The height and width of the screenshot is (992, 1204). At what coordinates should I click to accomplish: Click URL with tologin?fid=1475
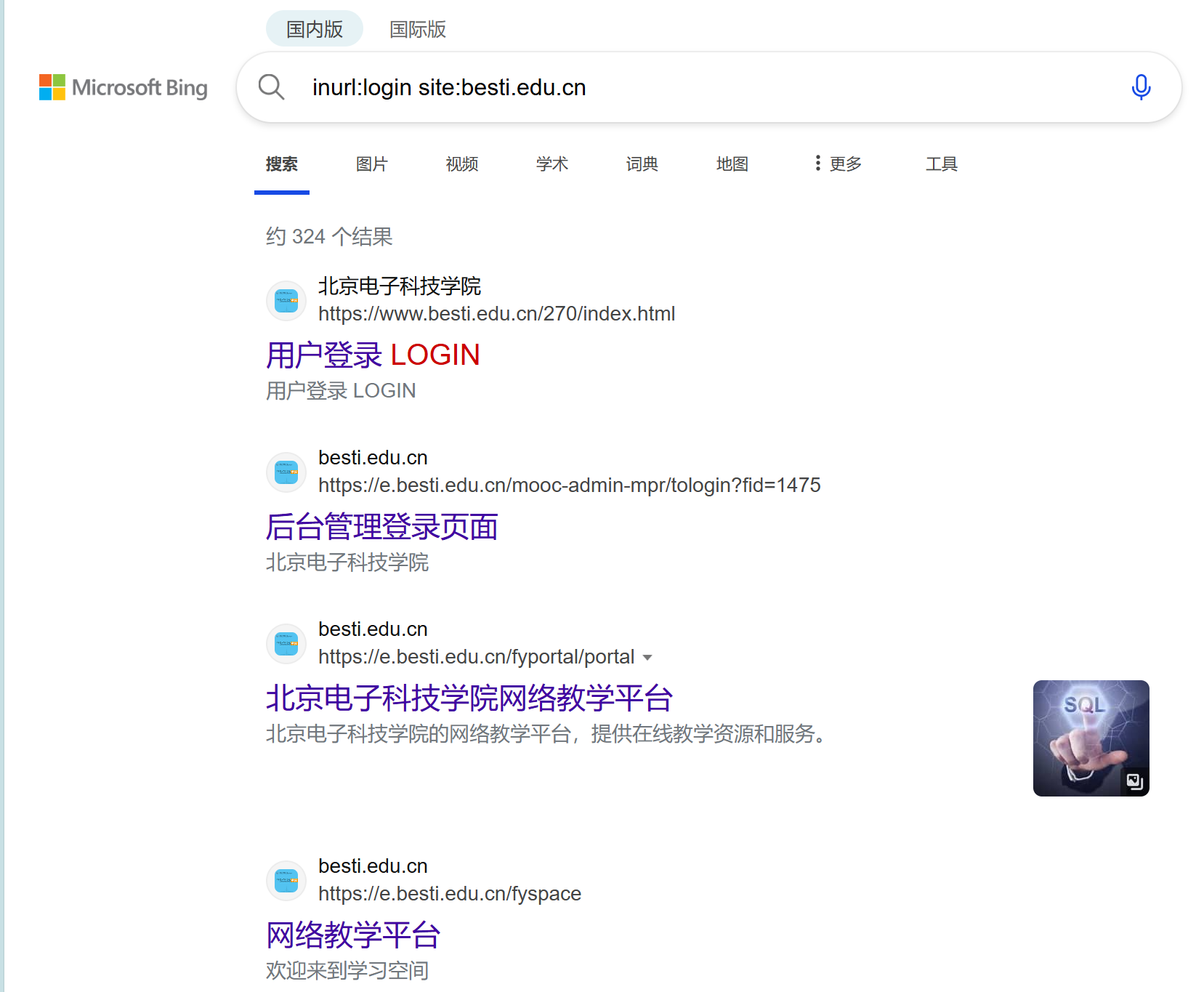(x=570, y=485)
